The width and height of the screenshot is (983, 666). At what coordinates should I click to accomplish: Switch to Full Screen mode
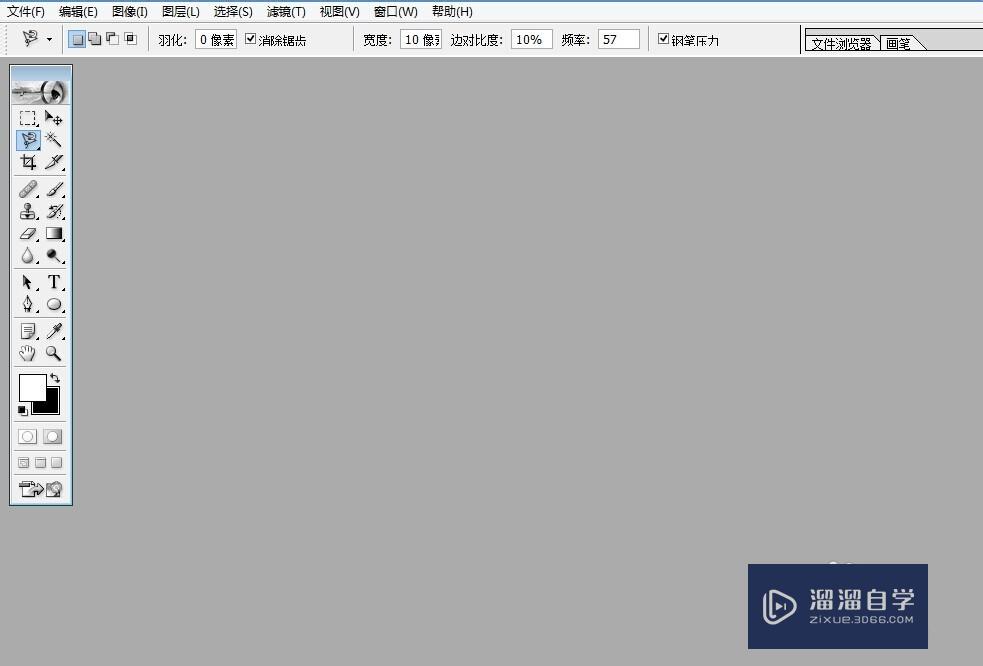coord(57,463)
